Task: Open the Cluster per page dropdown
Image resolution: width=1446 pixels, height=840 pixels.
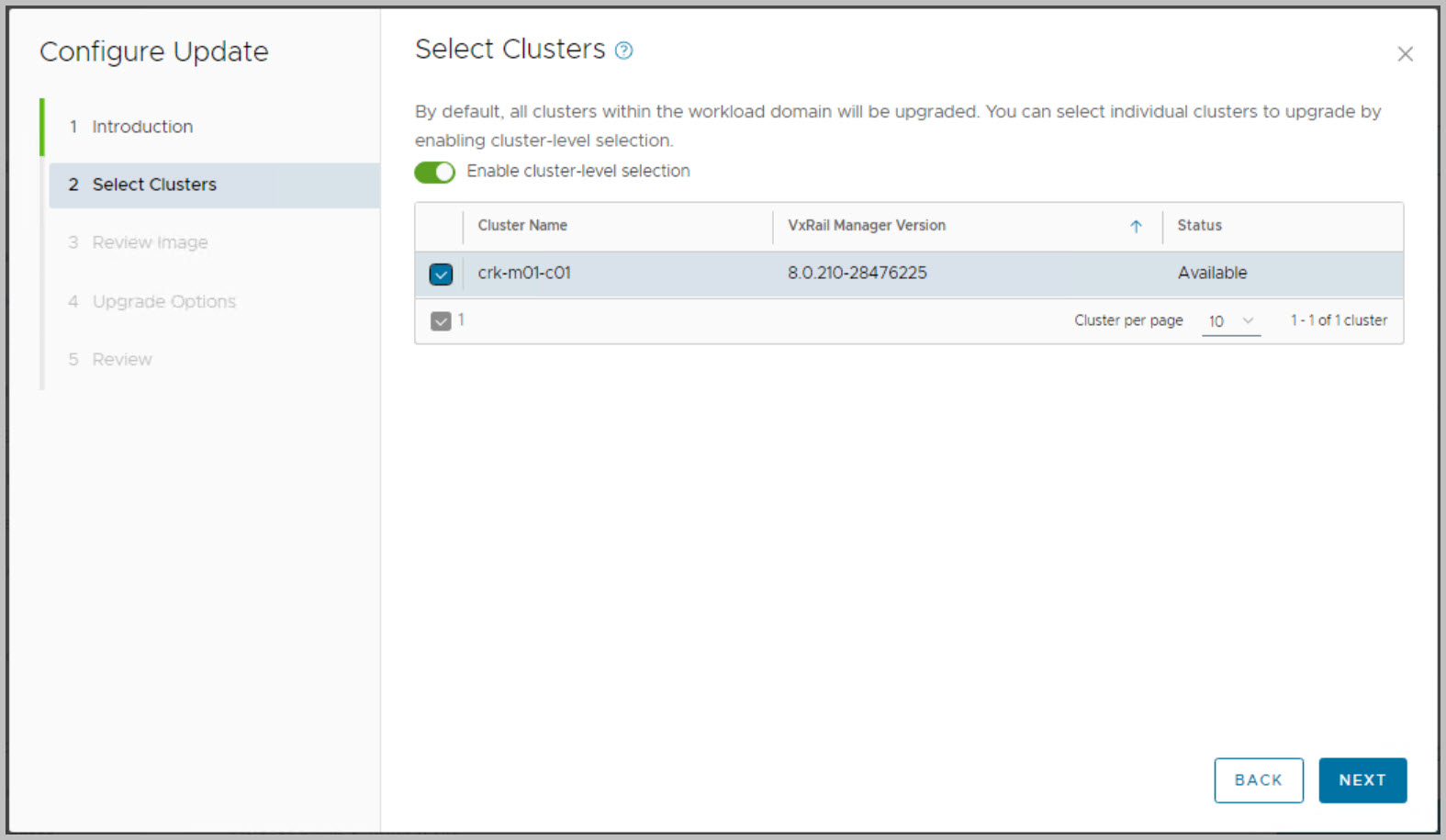Action: [1230, 321]
